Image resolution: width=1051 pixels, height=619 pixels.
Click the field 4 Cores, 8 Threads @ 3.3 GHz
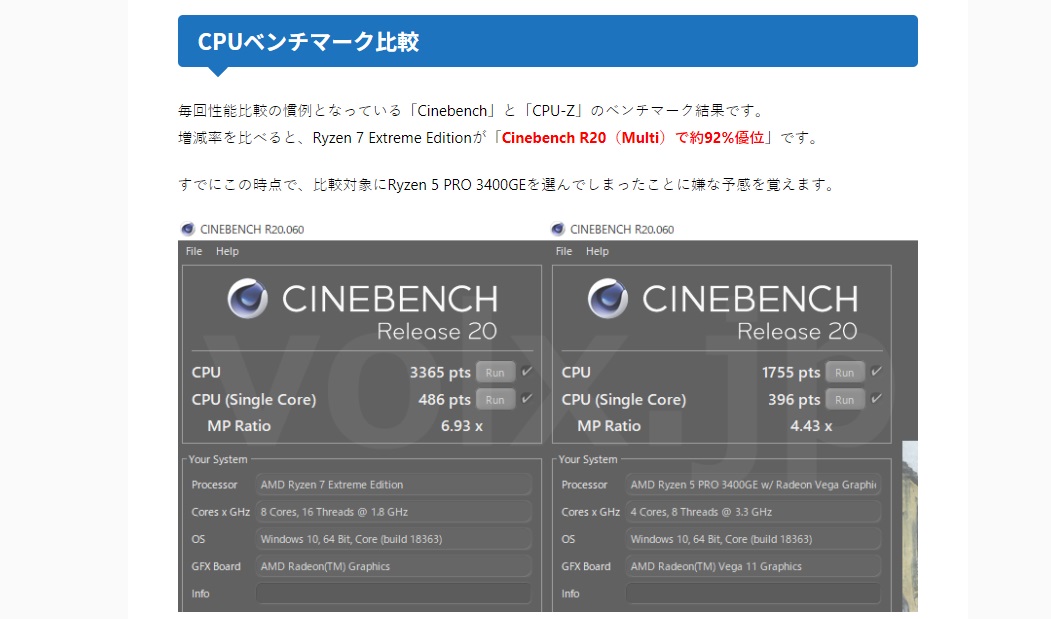click(x=753, y=512)
